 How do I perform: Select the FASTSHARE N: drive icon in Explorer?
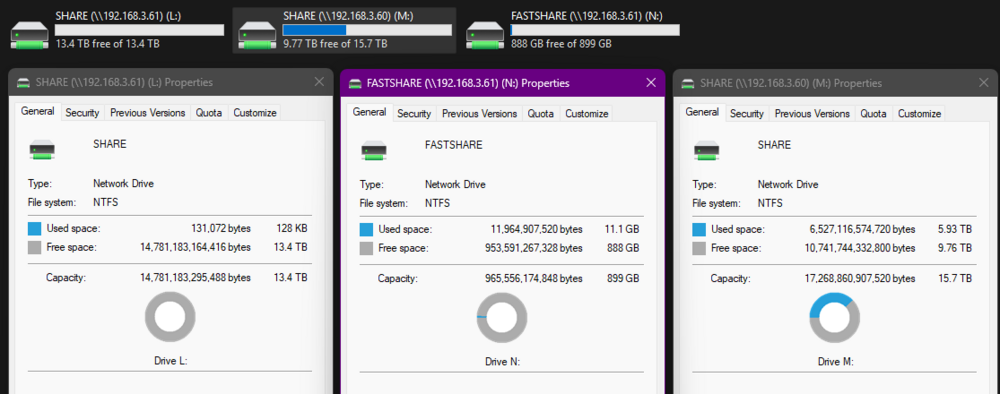pyautogui.click(x=485, y=36)
